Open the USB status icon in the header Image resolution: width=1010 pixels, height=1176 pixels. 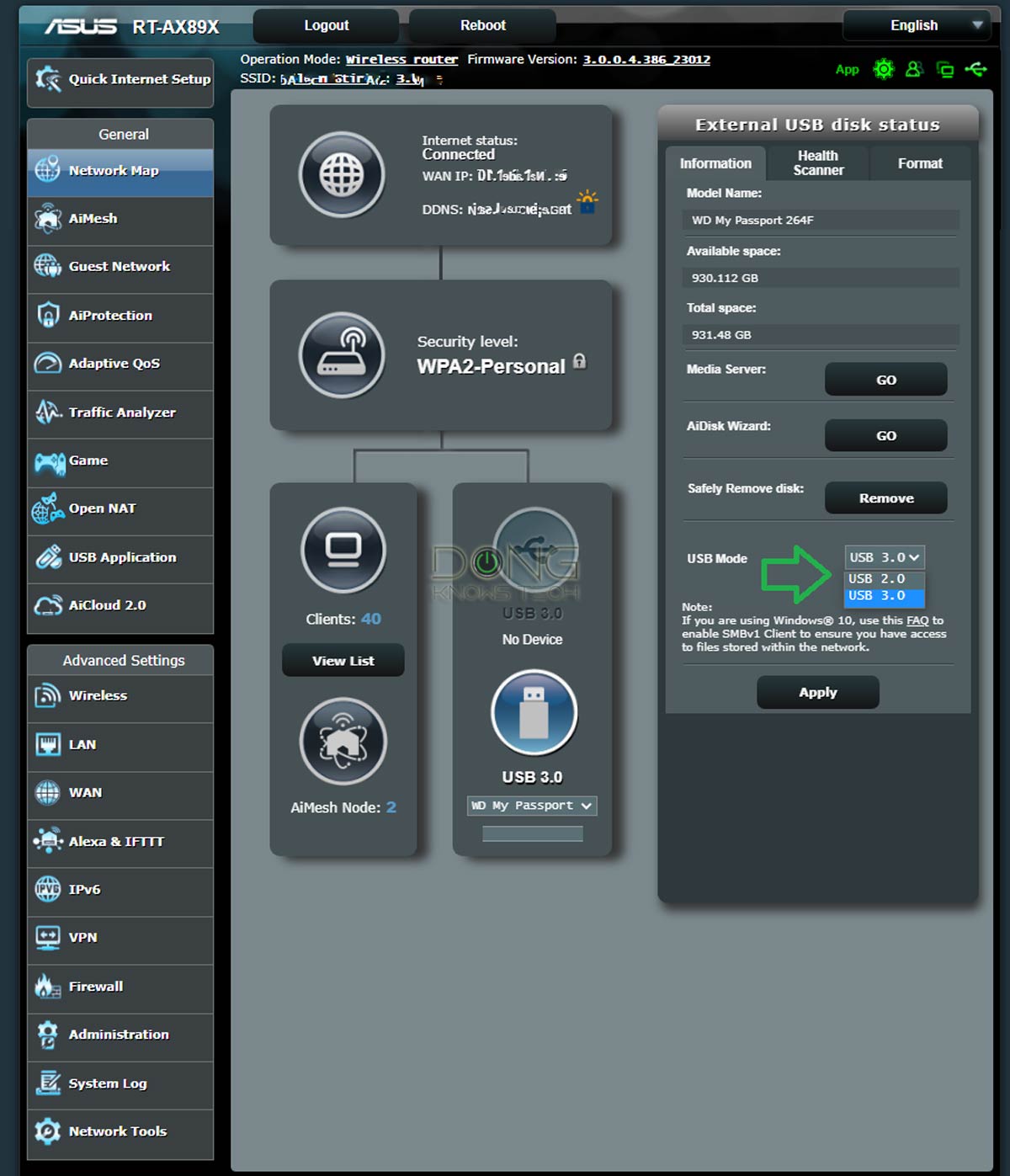976,69
